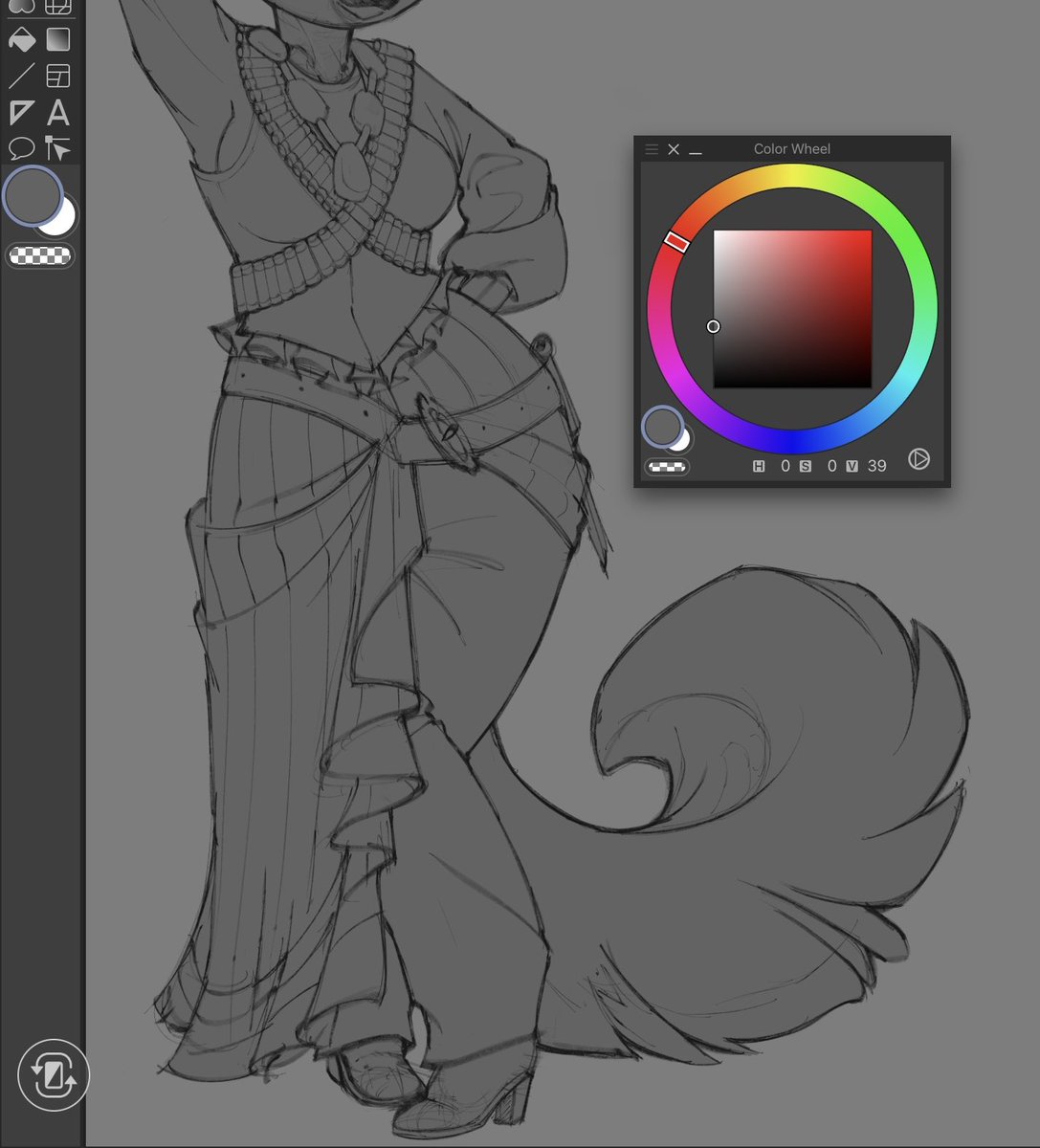
Task: Select the Figure line tool
Action: tap(21, 76)
